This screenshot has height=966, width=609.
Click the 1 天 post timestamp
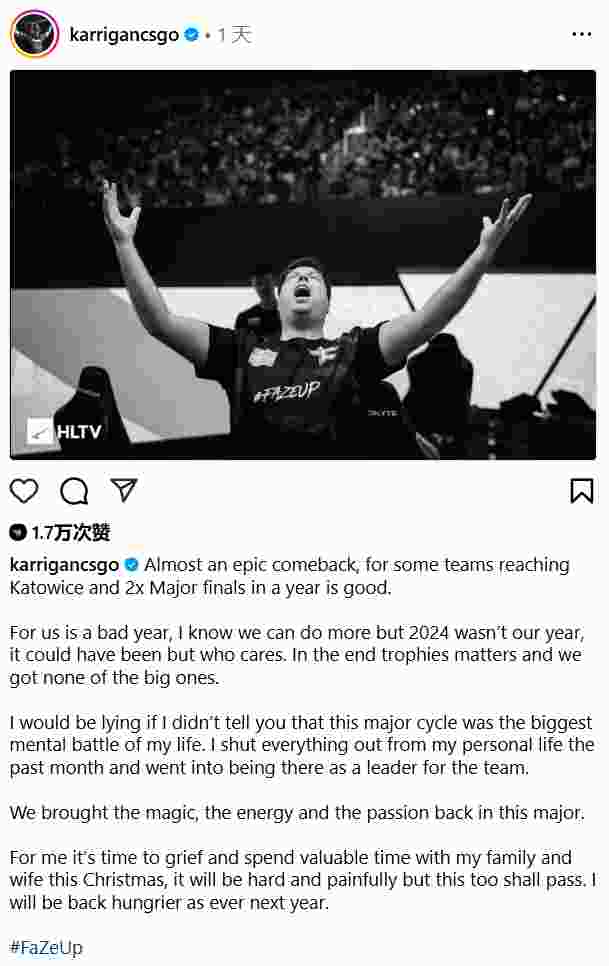pos(235,35)
